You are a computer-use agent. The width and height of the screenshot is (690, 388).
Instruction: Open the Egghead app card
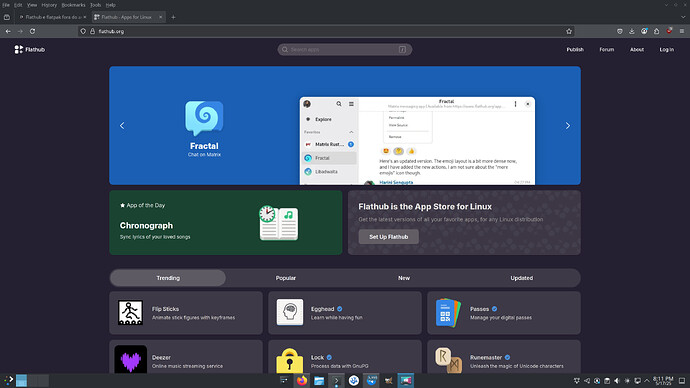pos(345,313)
